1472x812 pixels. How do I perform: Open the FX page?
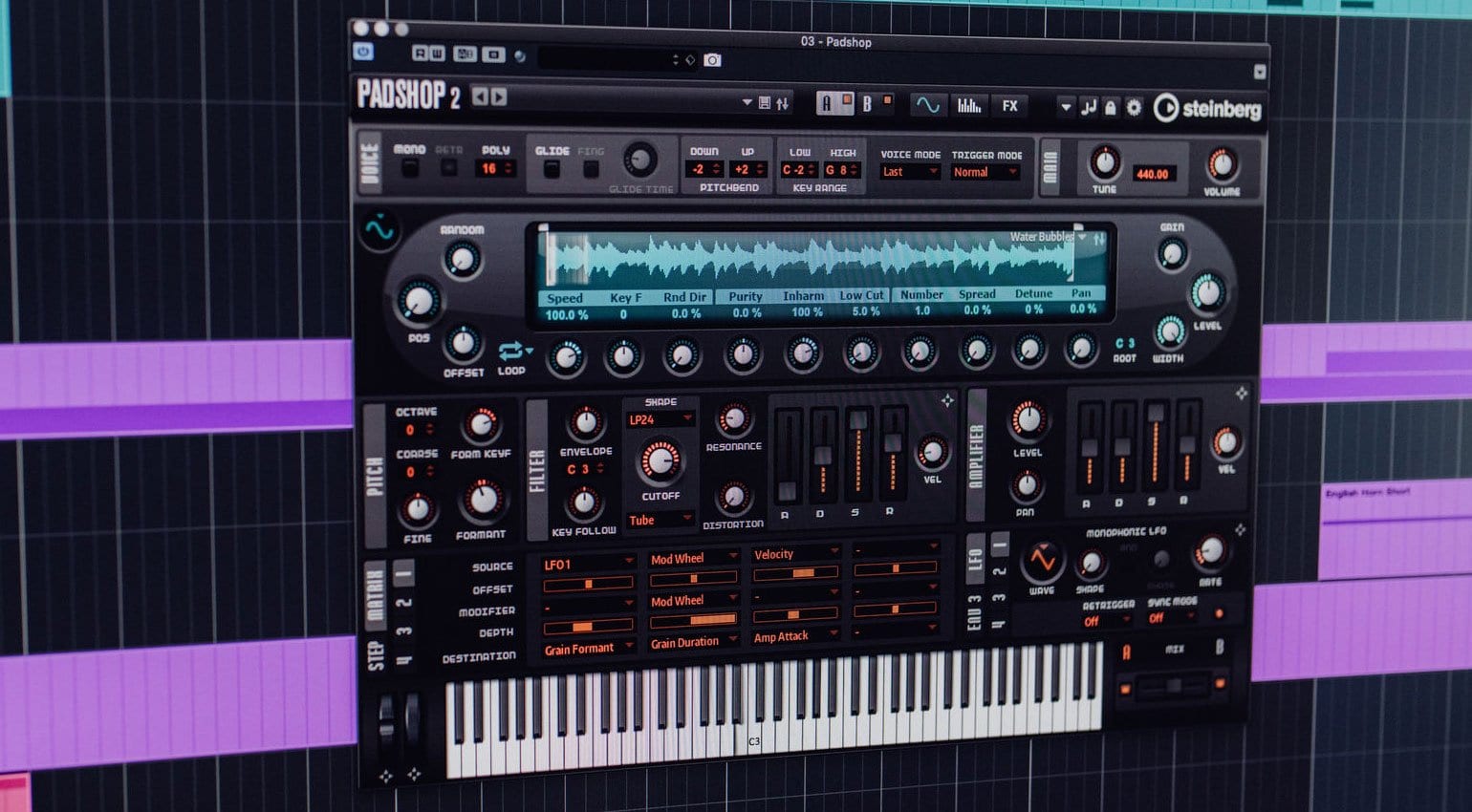click(x=1010, y=106)
